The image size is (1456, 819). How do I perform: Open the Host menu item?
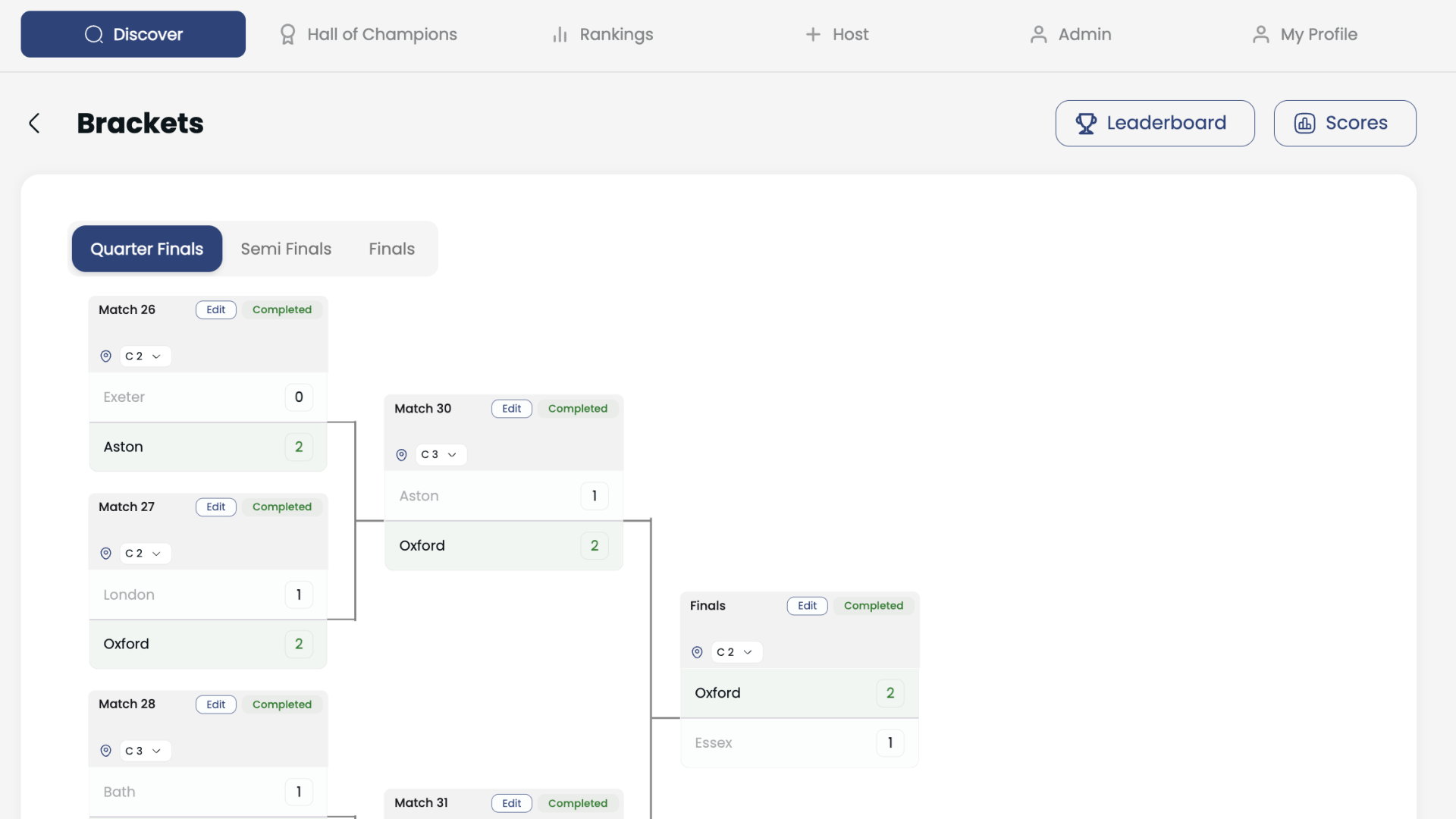pyautogui.click(x=836, y=34)
